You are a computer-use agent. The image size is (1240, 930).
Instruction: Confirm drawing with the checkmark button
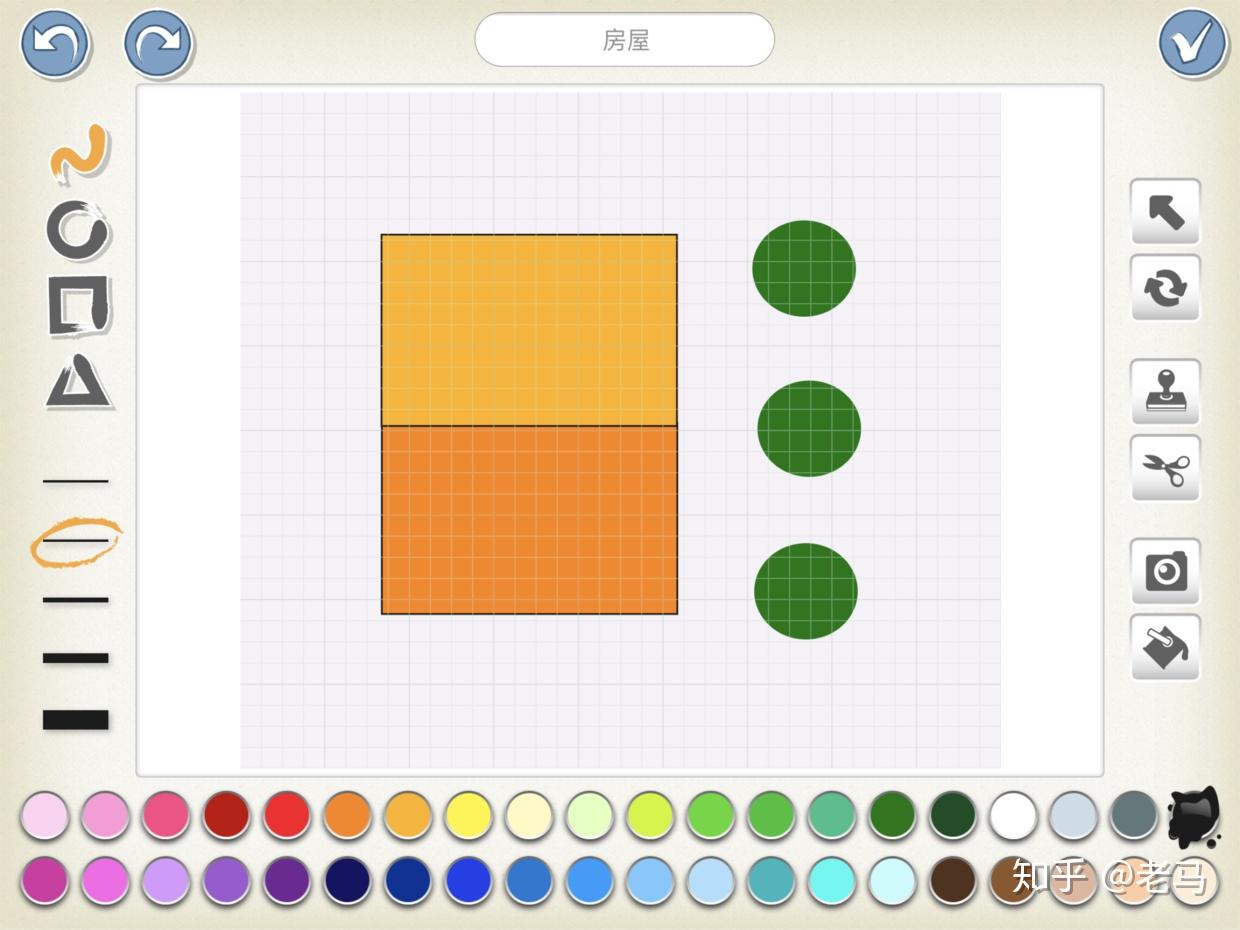point(1193,43)
